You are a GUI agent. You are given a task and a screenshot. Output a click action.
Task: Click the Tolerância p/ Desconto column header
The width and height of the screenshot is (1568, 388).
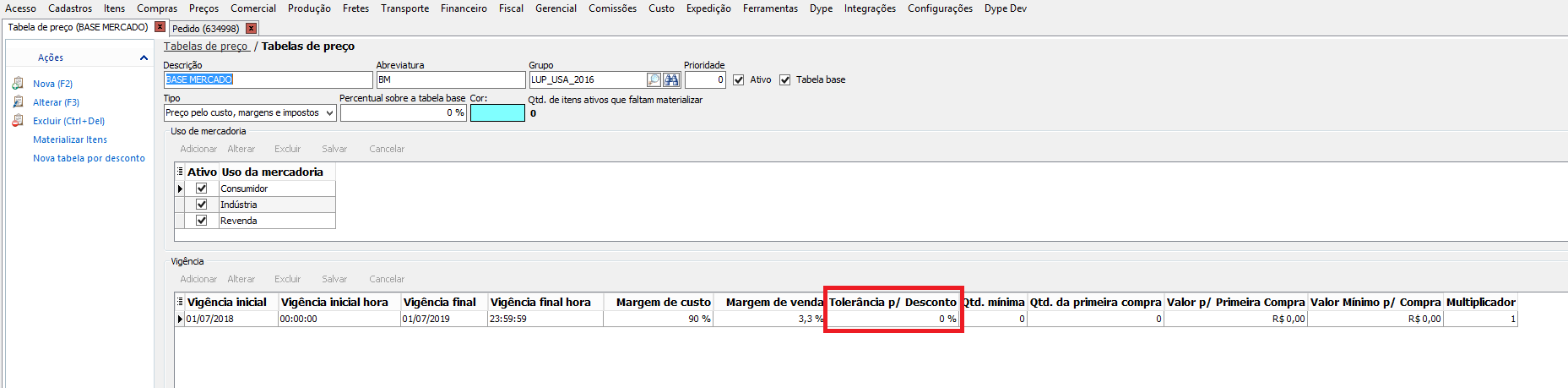point(893,302)
